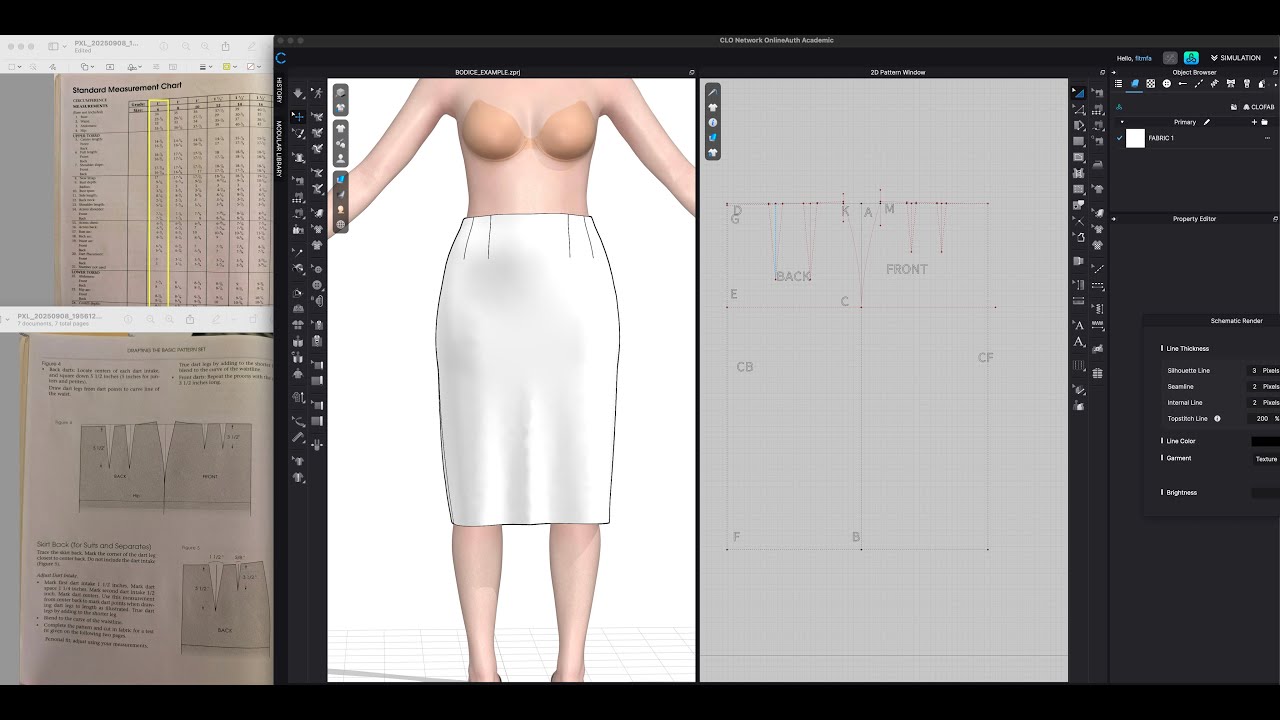Pop out the 2D Pattern Window via corner icon
1280x720 pixels.
1103,72
